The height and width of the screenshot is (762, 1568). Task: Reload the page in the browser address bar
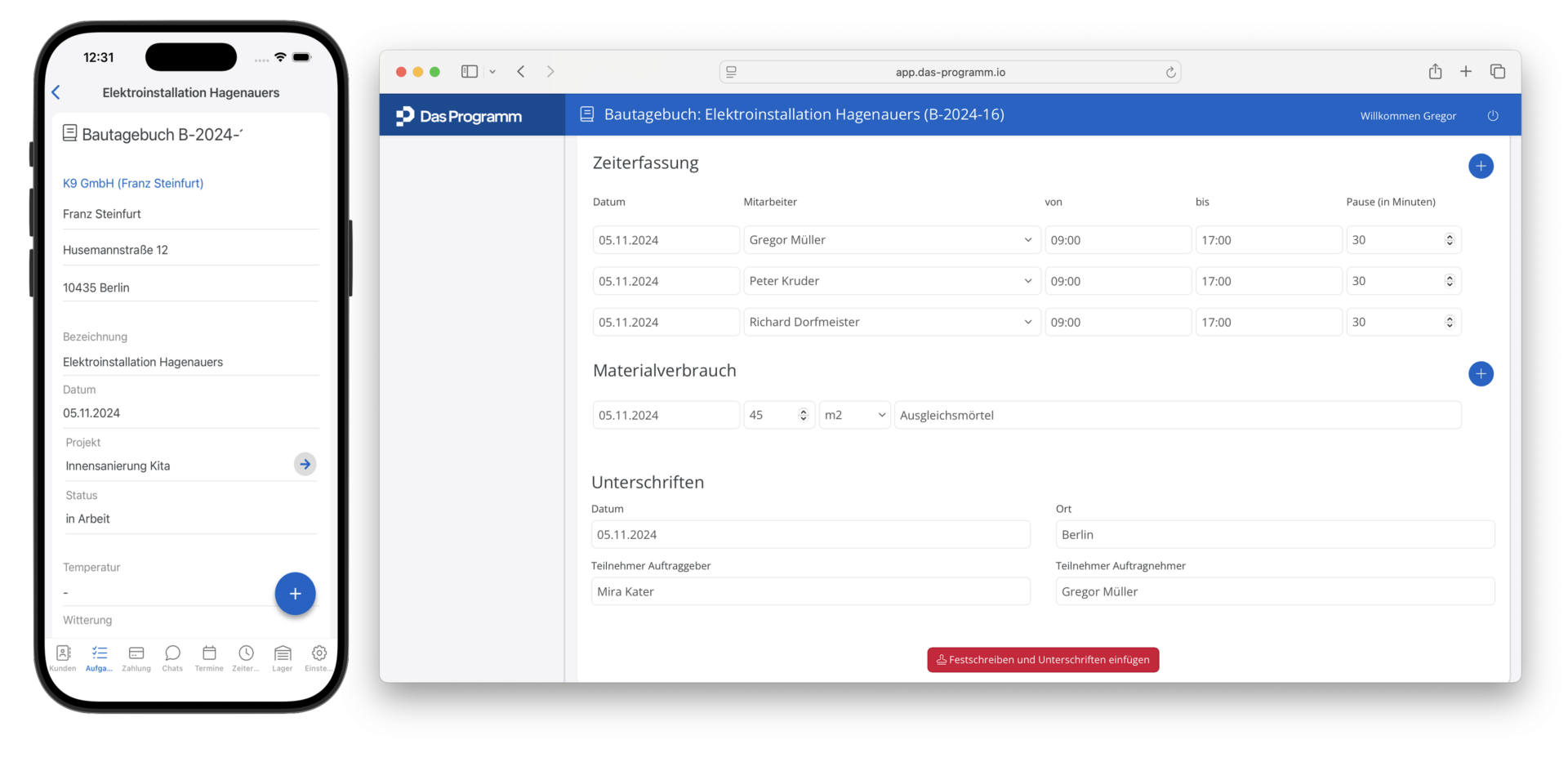[x=1169, y=73]
